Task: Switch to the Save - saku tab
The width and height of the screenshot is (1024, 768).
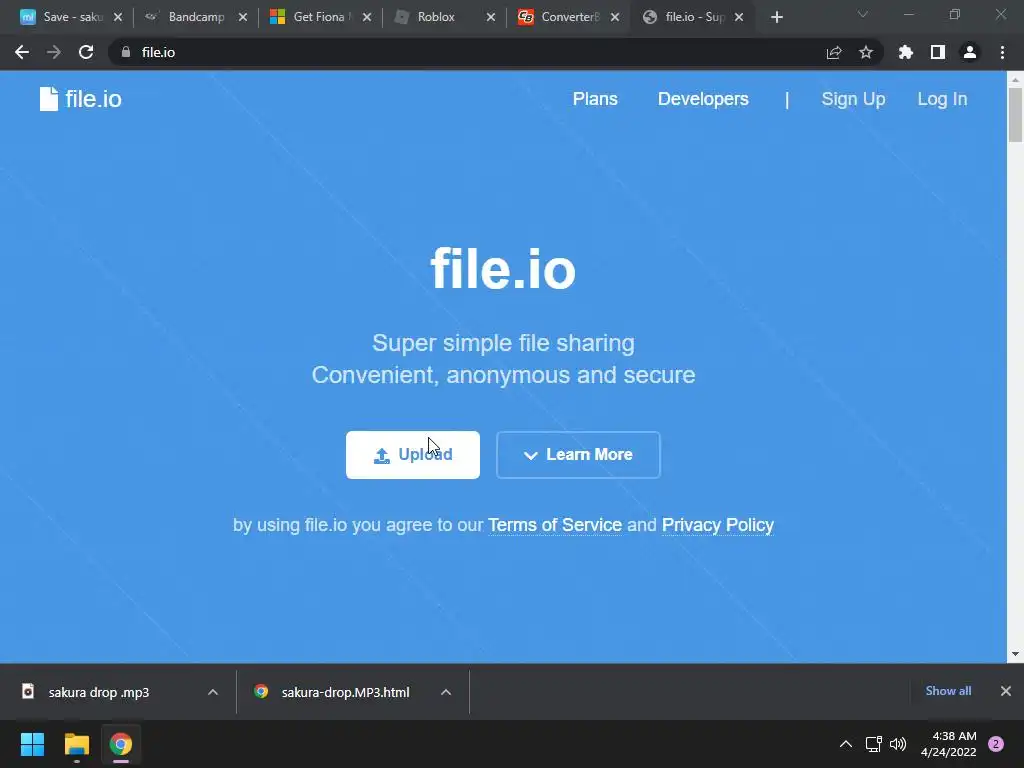Action: pyautogui.click(x=64, y=17)
